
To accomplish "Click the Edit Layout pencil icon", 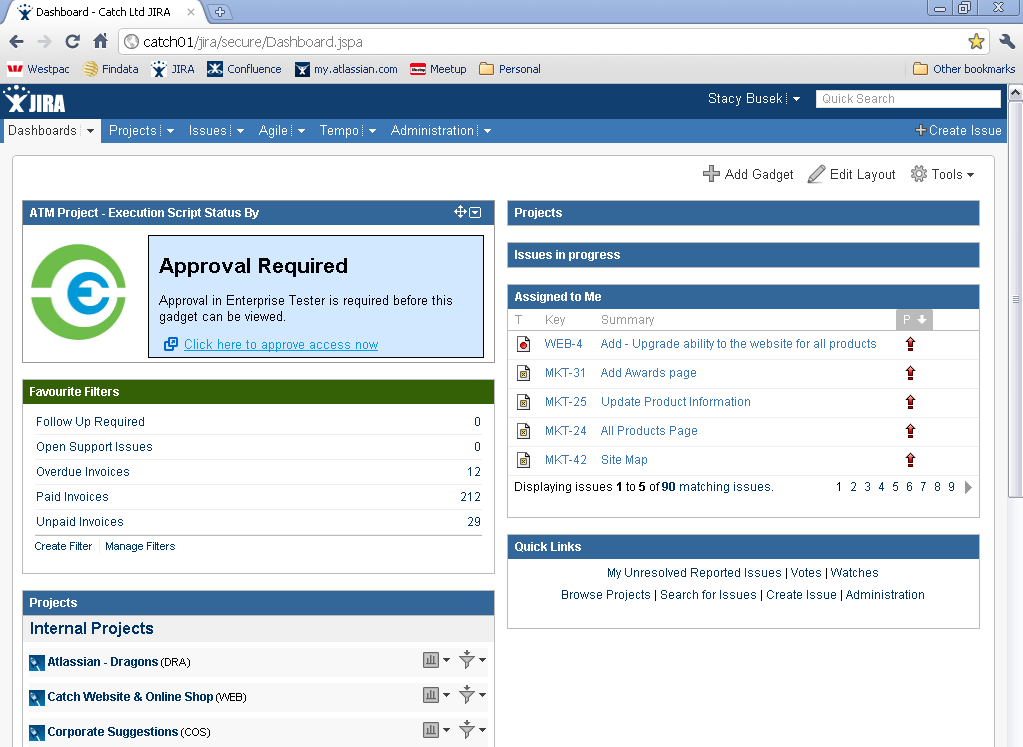I will pyautogui.click(x=816, y=174).
